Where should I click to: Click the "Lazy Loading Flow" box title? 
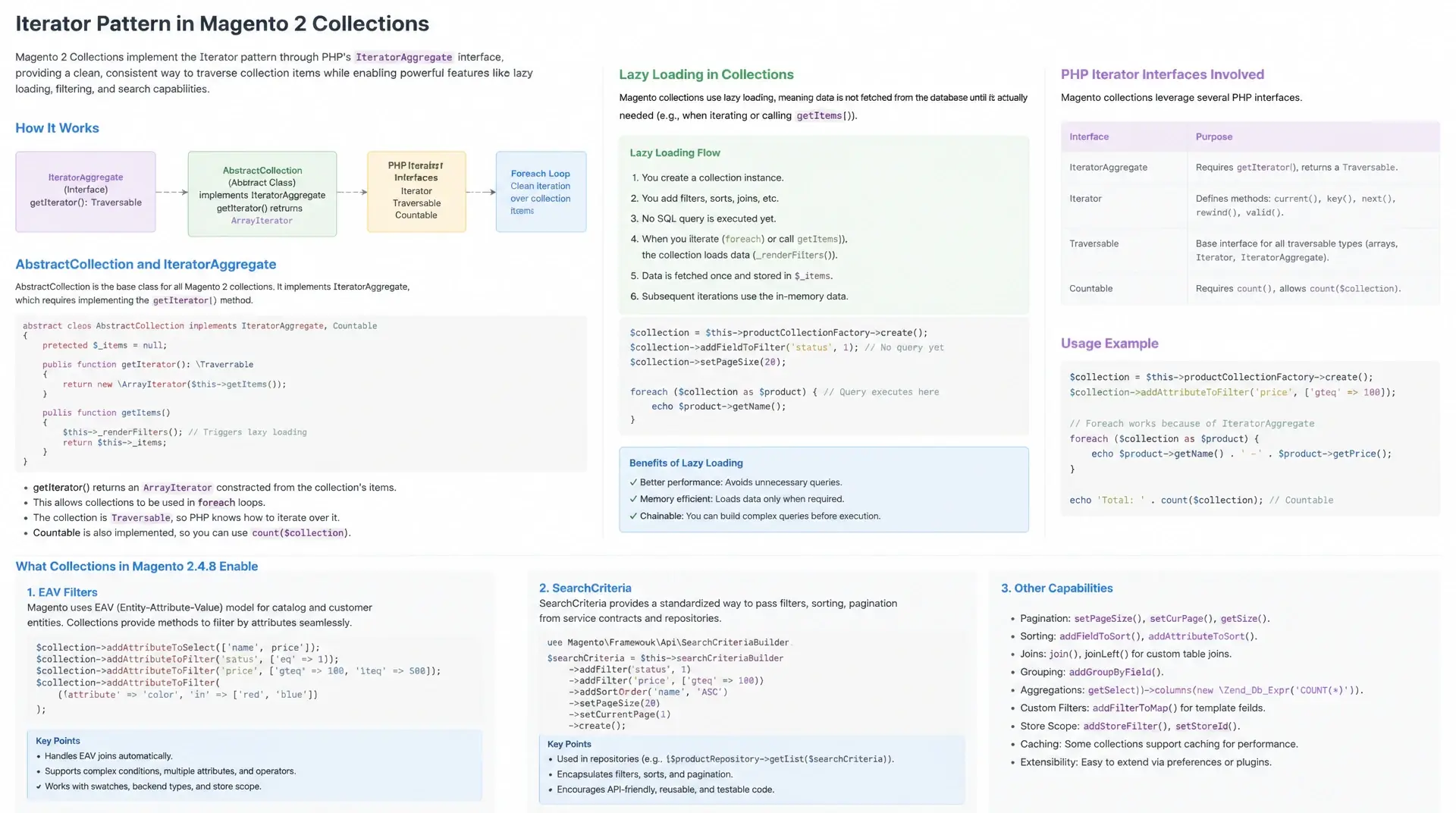[x=675, y=152]
